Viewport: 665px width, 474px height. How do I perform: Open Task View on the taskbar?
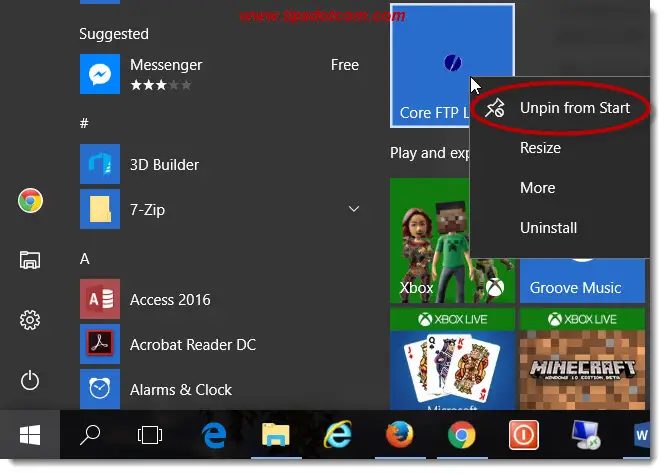(x=150, y=435)
